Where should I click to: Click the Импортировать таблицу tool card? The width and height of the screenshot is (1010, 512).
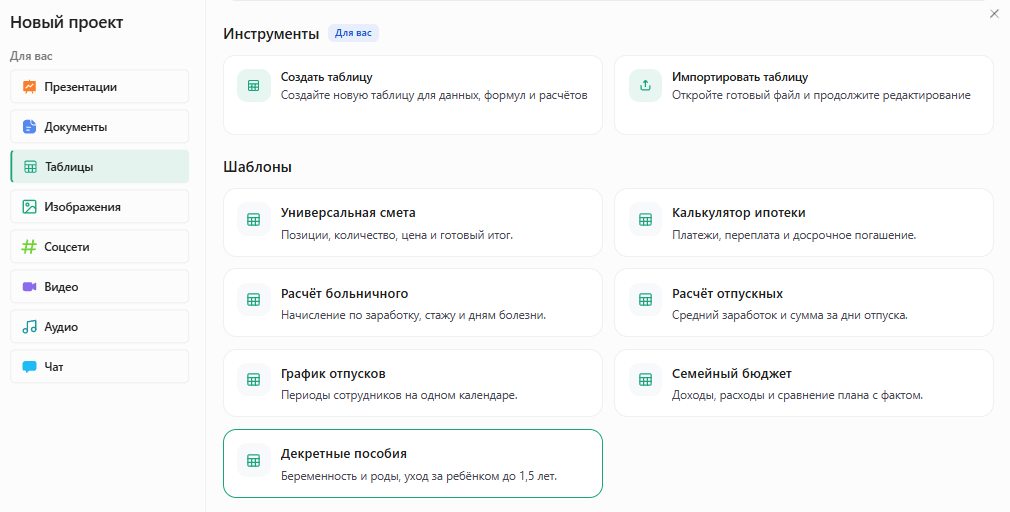pos(804,95)
